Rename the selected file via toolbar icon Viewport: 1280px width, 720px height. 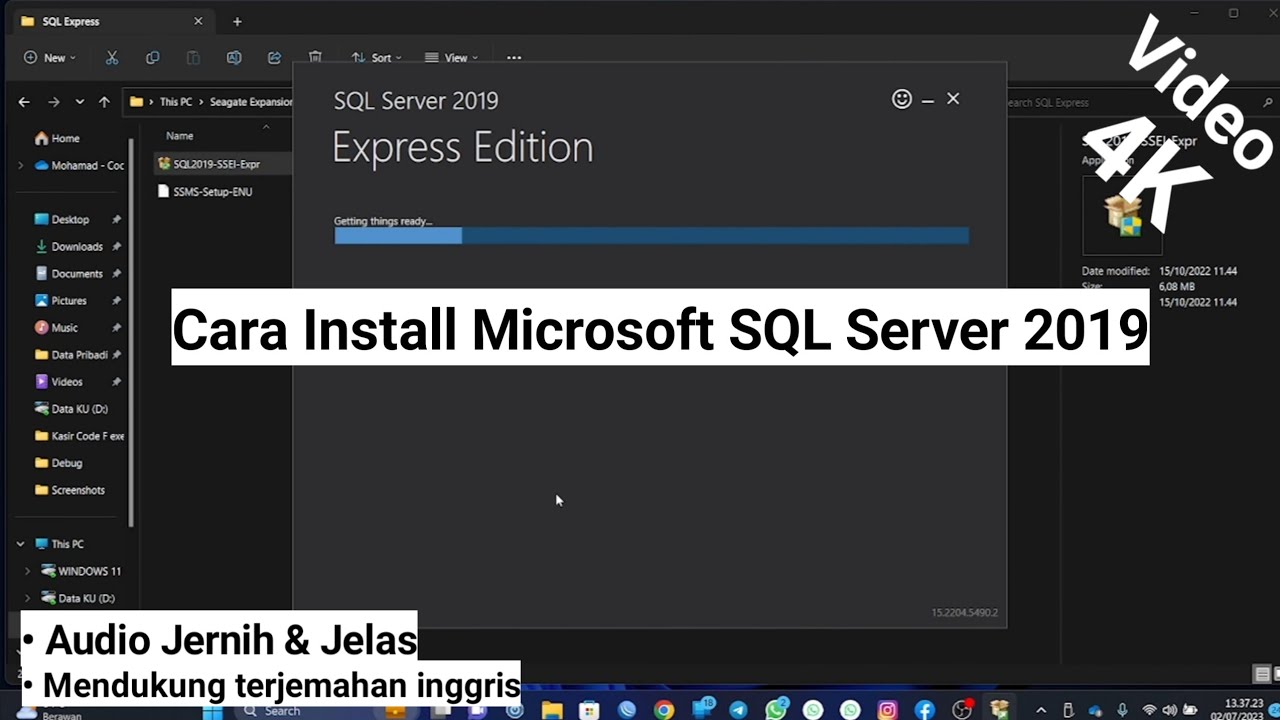[234, 58]
